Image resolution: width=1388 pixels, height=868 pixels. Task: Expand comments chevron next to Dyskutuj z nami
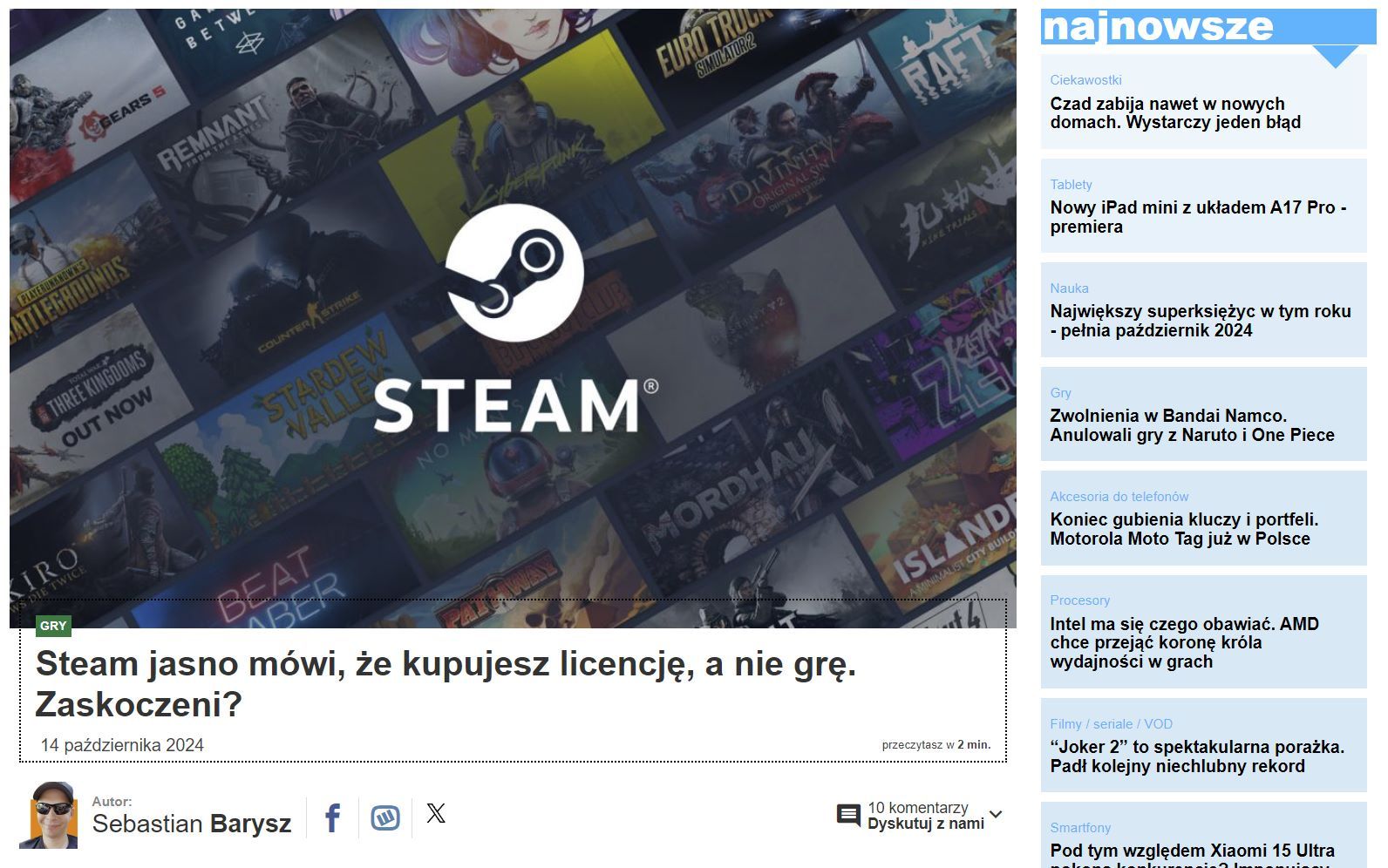click(x=996, y=815)
